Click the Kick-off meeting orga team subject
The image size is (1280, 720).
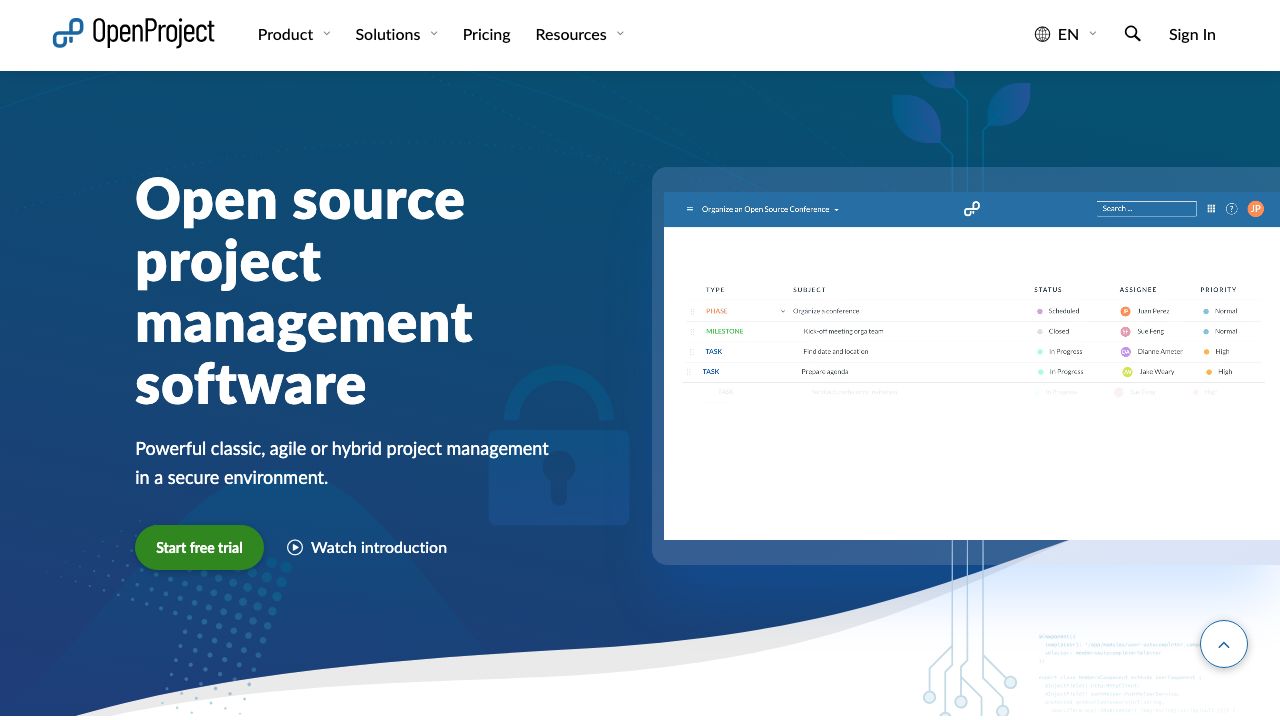(843, 331)
